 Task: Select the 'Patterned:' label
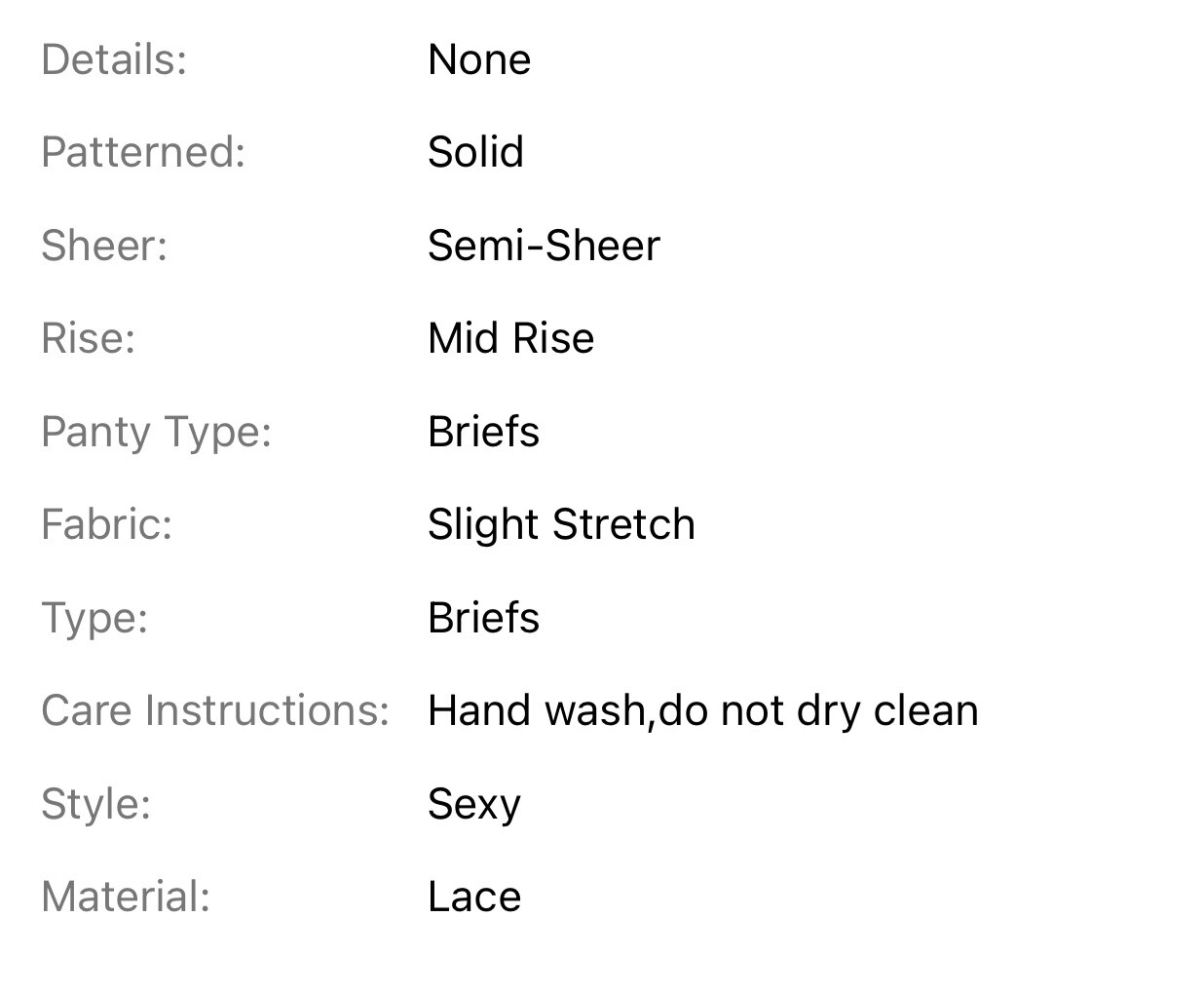coord(143,153)
